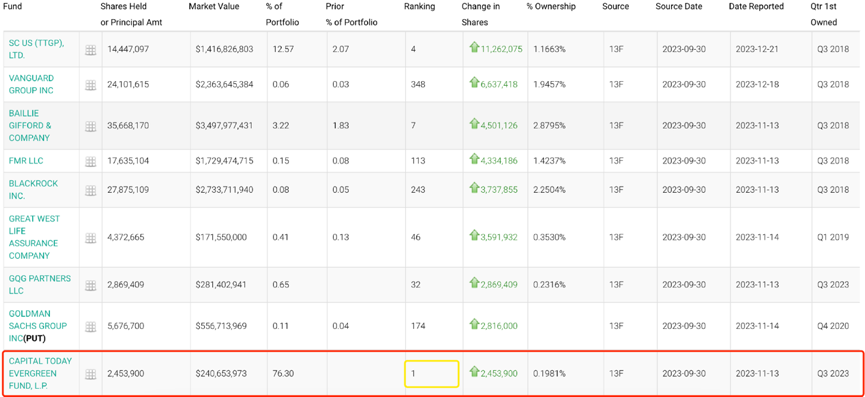Click the grid icon in FMR LLC row
The width and height of the screenshot is (865, 397).
tap(90, 162)
